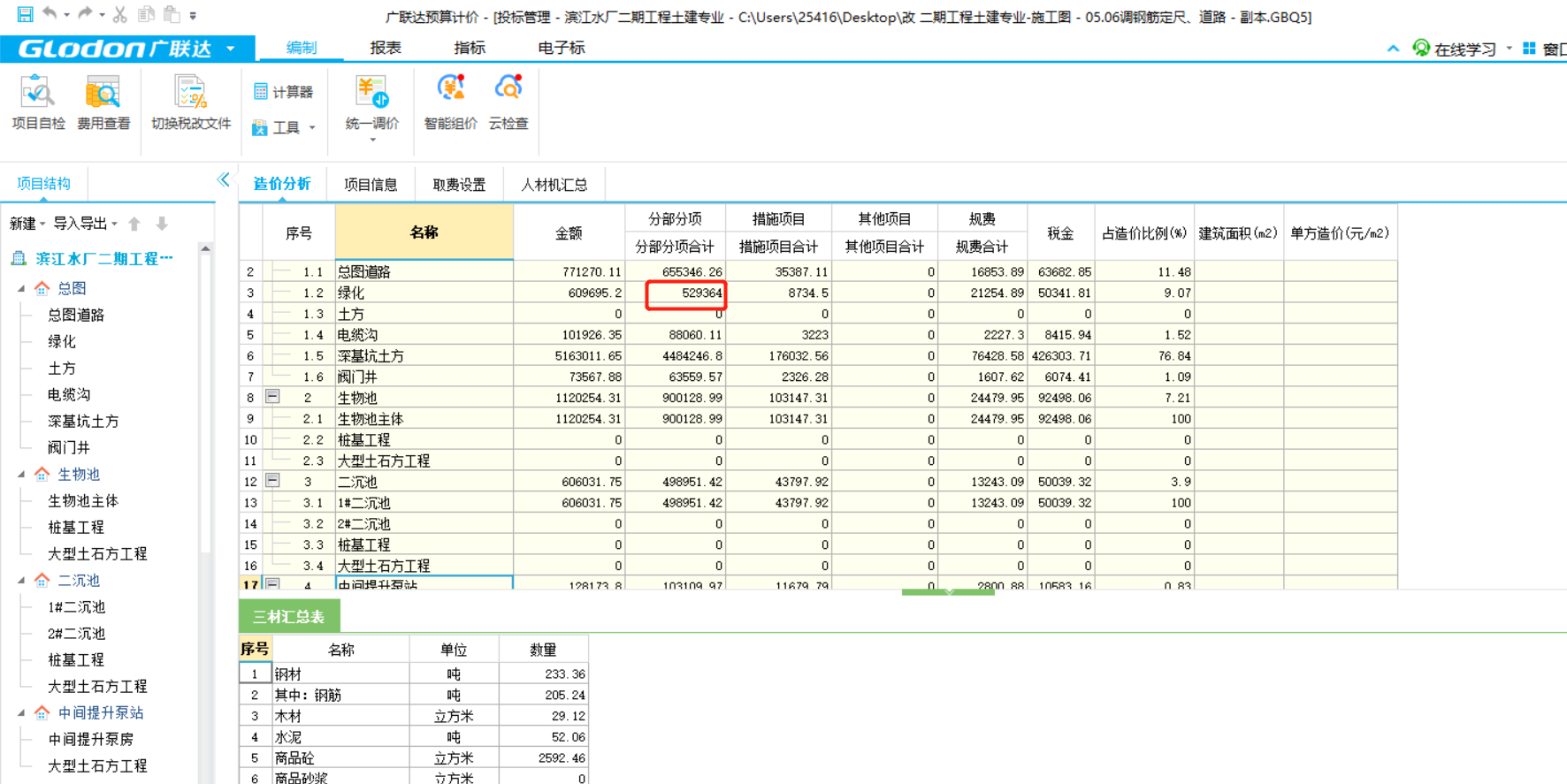The height and width of the screenshot is (784, 1567).
Task: Open 费用查看 cost viewer
Action: 103,104
